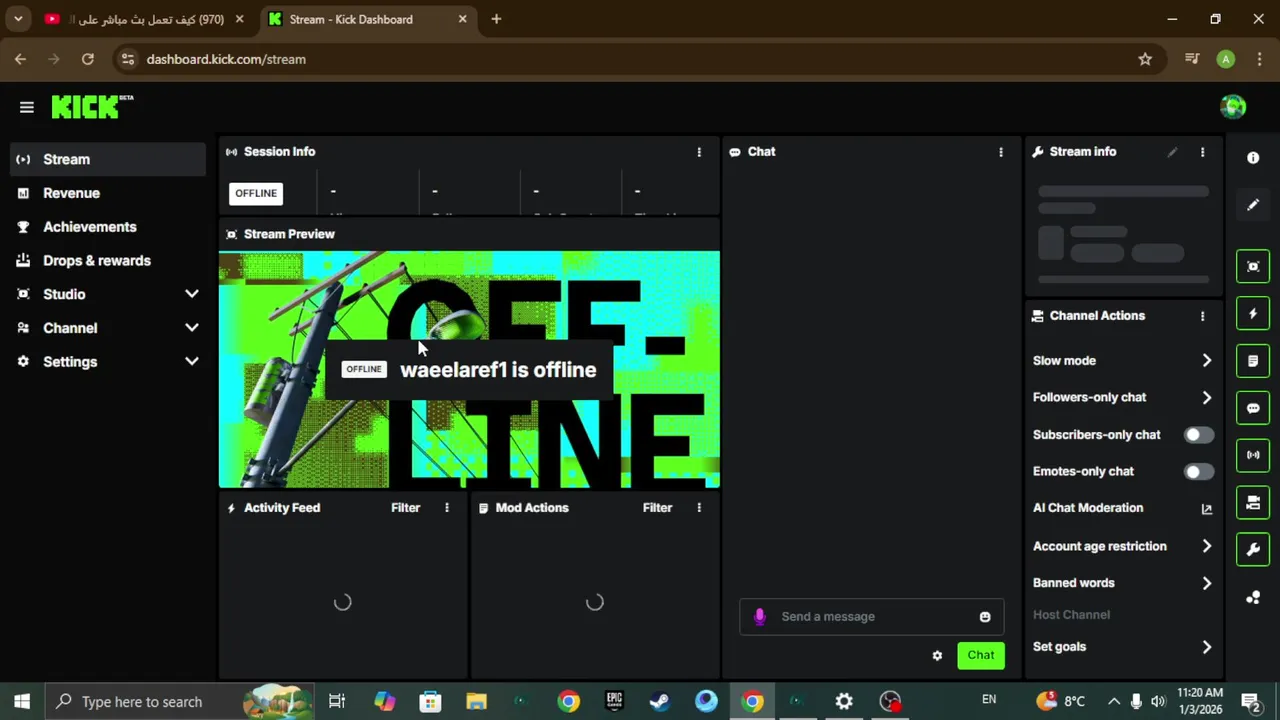Screen dimensions: 1280x720
Task: Open a new browser tab
Action: (496, 19)
